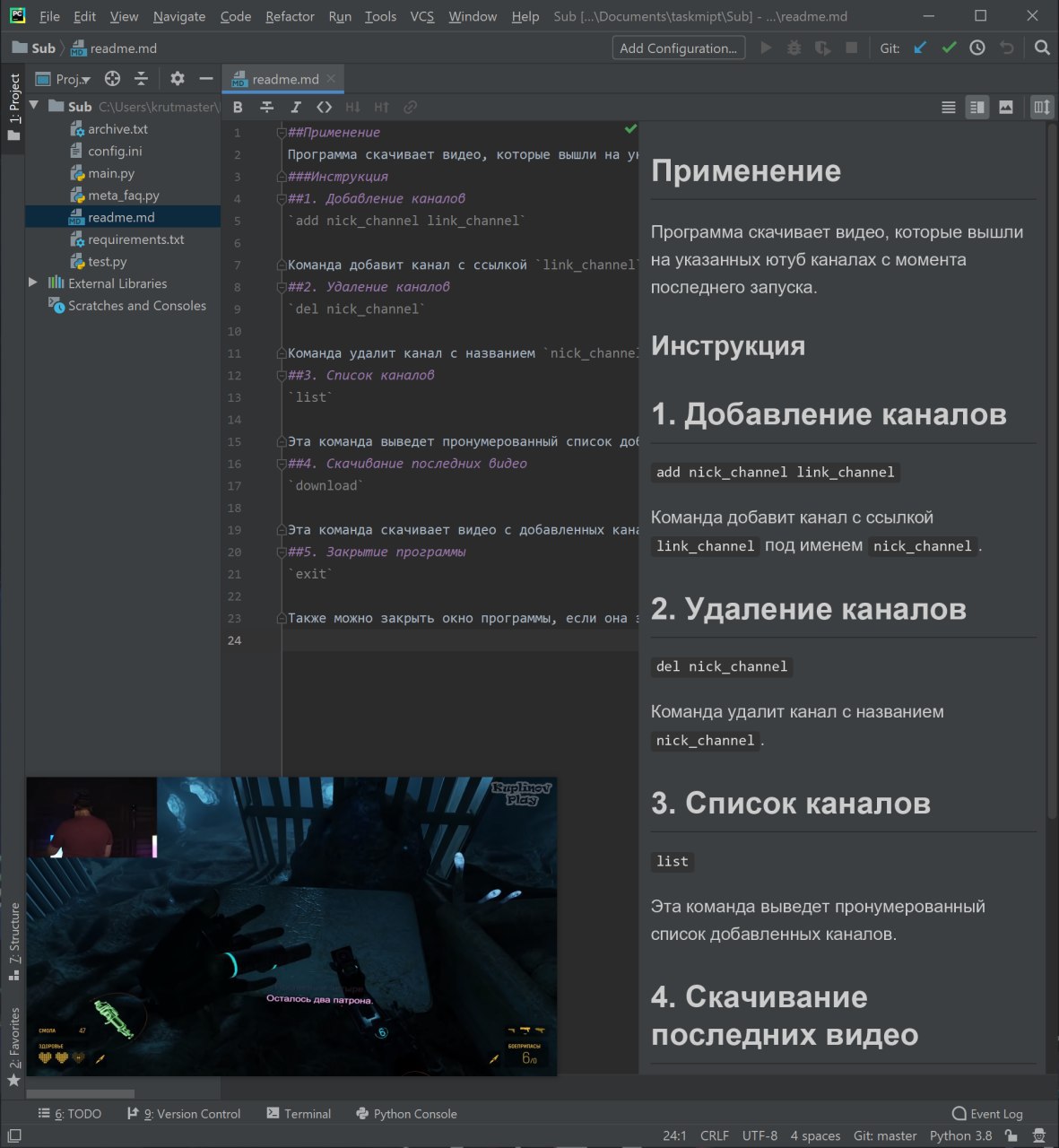This screenshot has height=1148, width=1059.
Task: Click the Project panel horizontal scrollbar
Action: 80,1093
